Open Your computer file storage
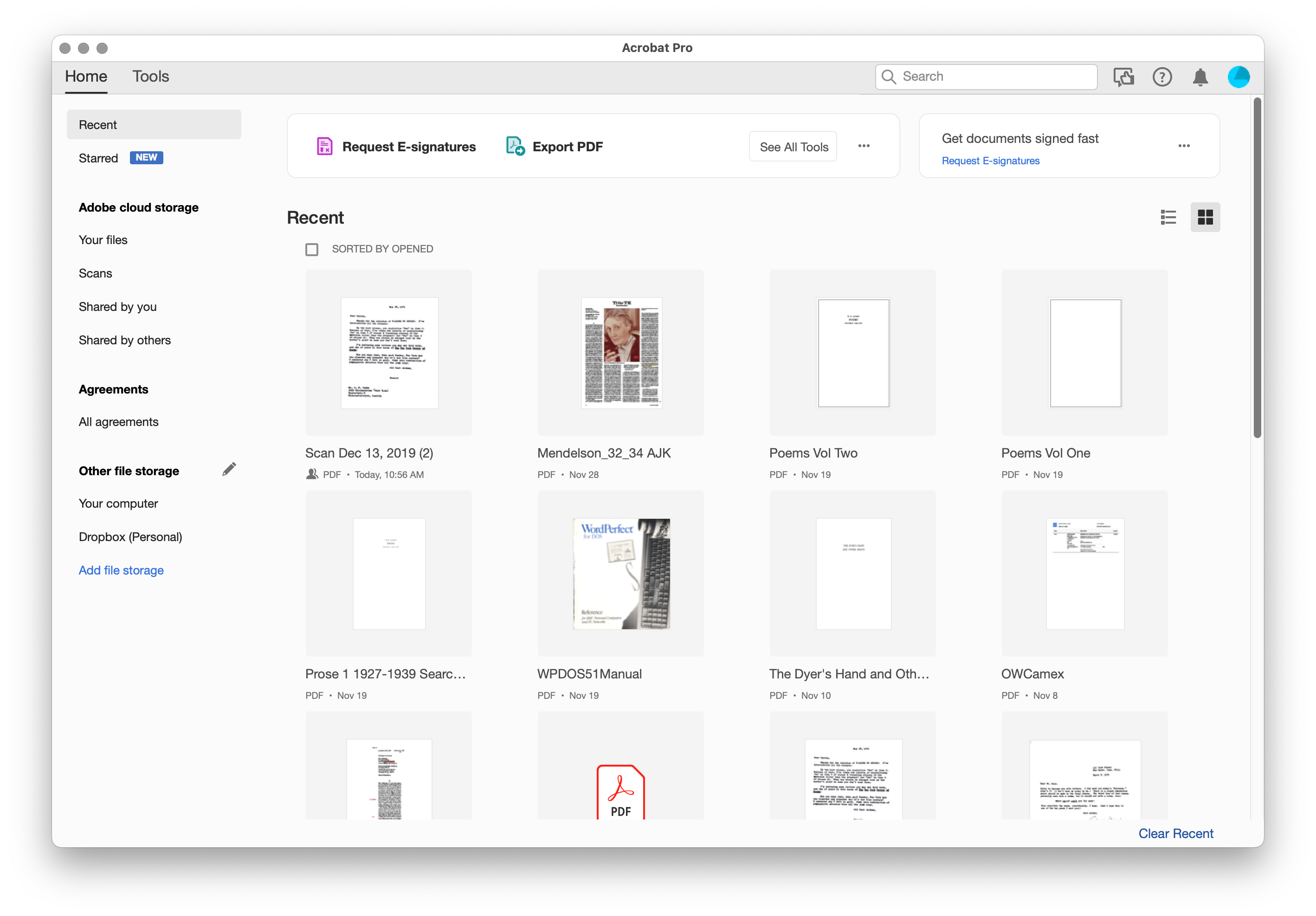Viewport: 1316px width, 916px height. [119, 503]
